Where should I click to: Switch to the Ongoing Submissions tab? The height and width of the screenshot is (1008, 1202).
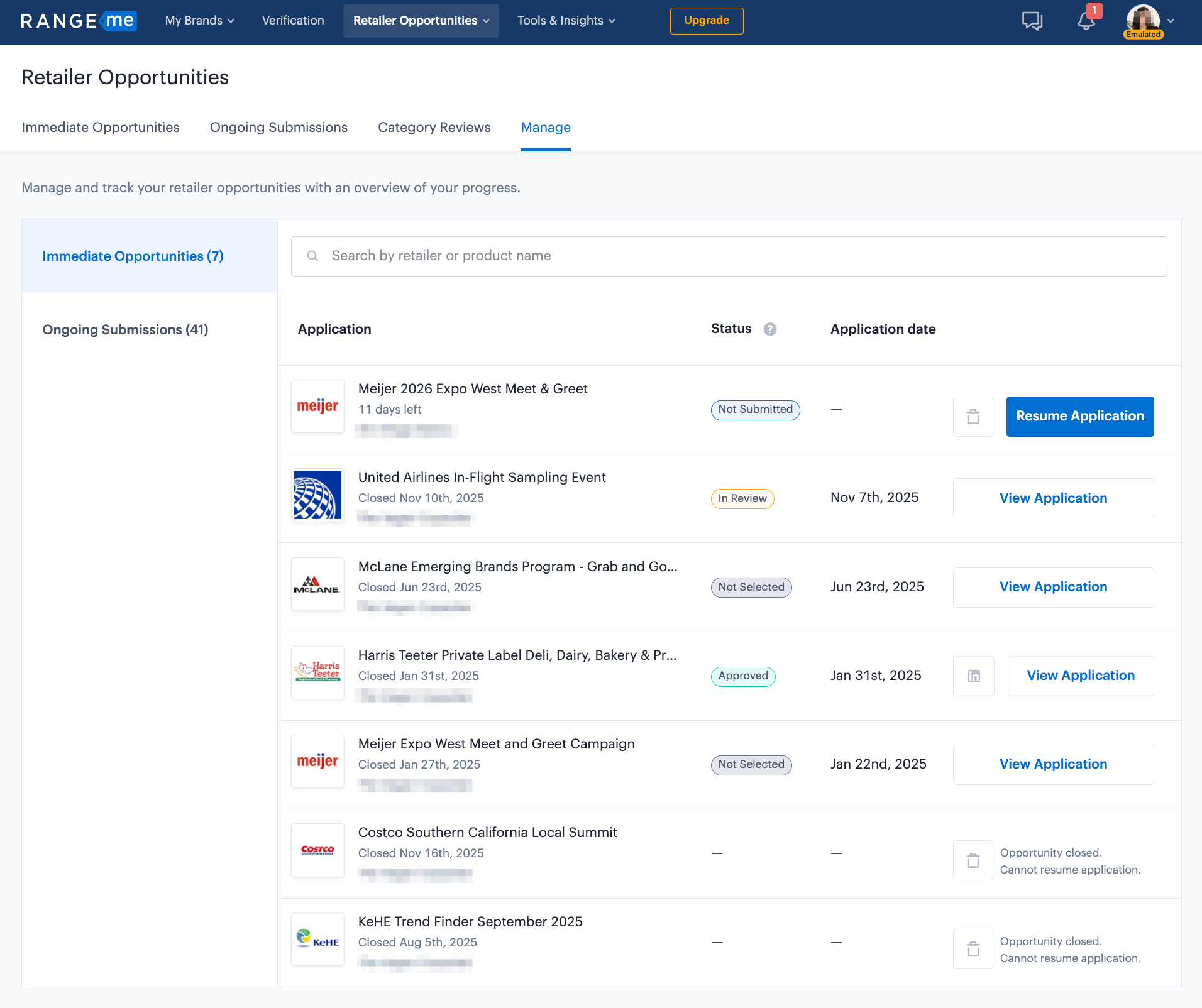pos(278,128)
